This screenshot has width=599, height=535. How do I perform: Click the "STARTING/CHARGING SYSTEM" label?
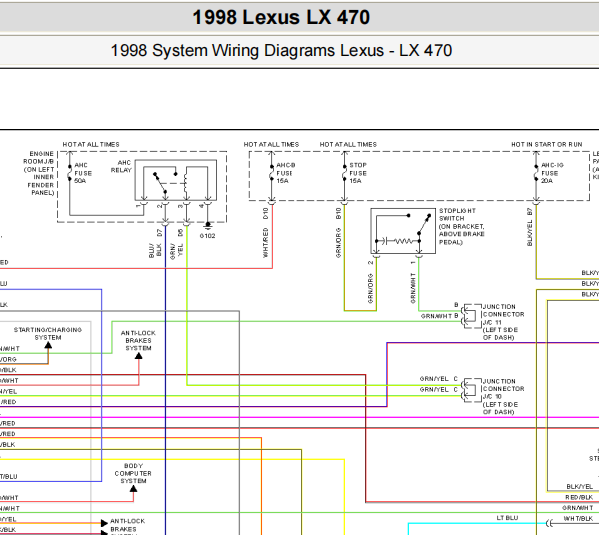[48, 334]
